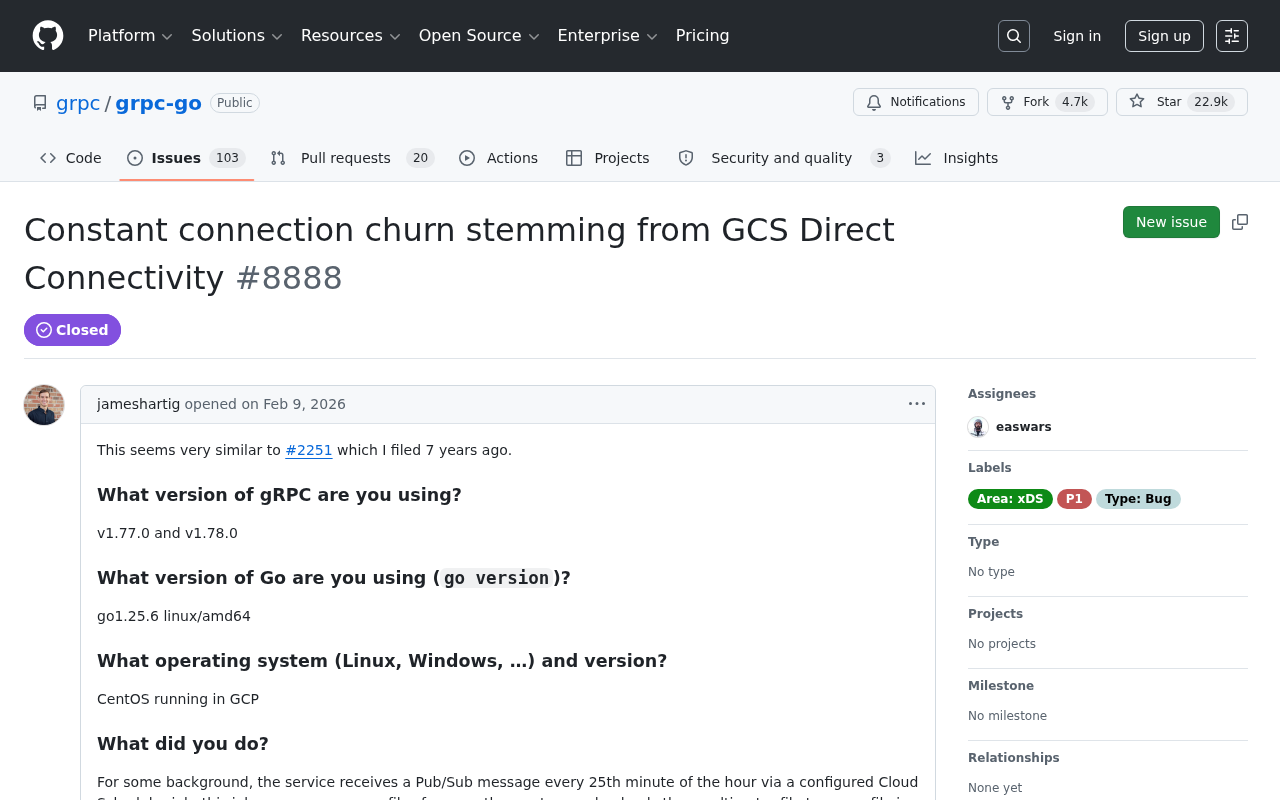Screen dimensions: 1280x800
Task: Click the text CentOS running in GCP
Action: tap(178, 699)
